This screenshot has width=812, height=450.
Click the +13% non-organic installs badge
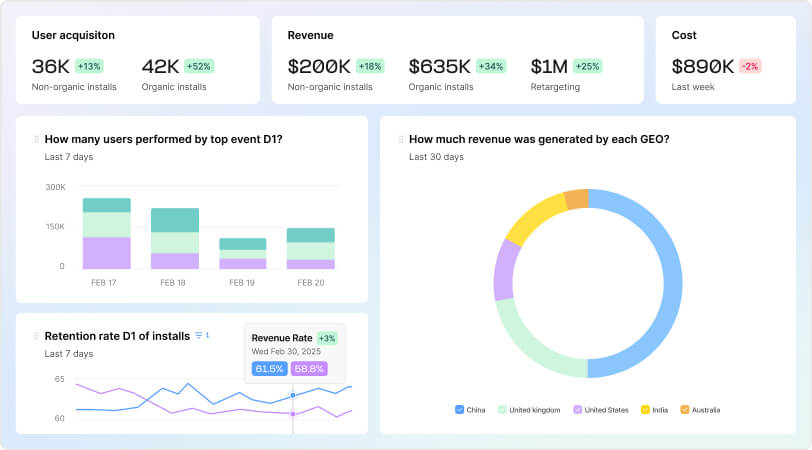point(89,66)
